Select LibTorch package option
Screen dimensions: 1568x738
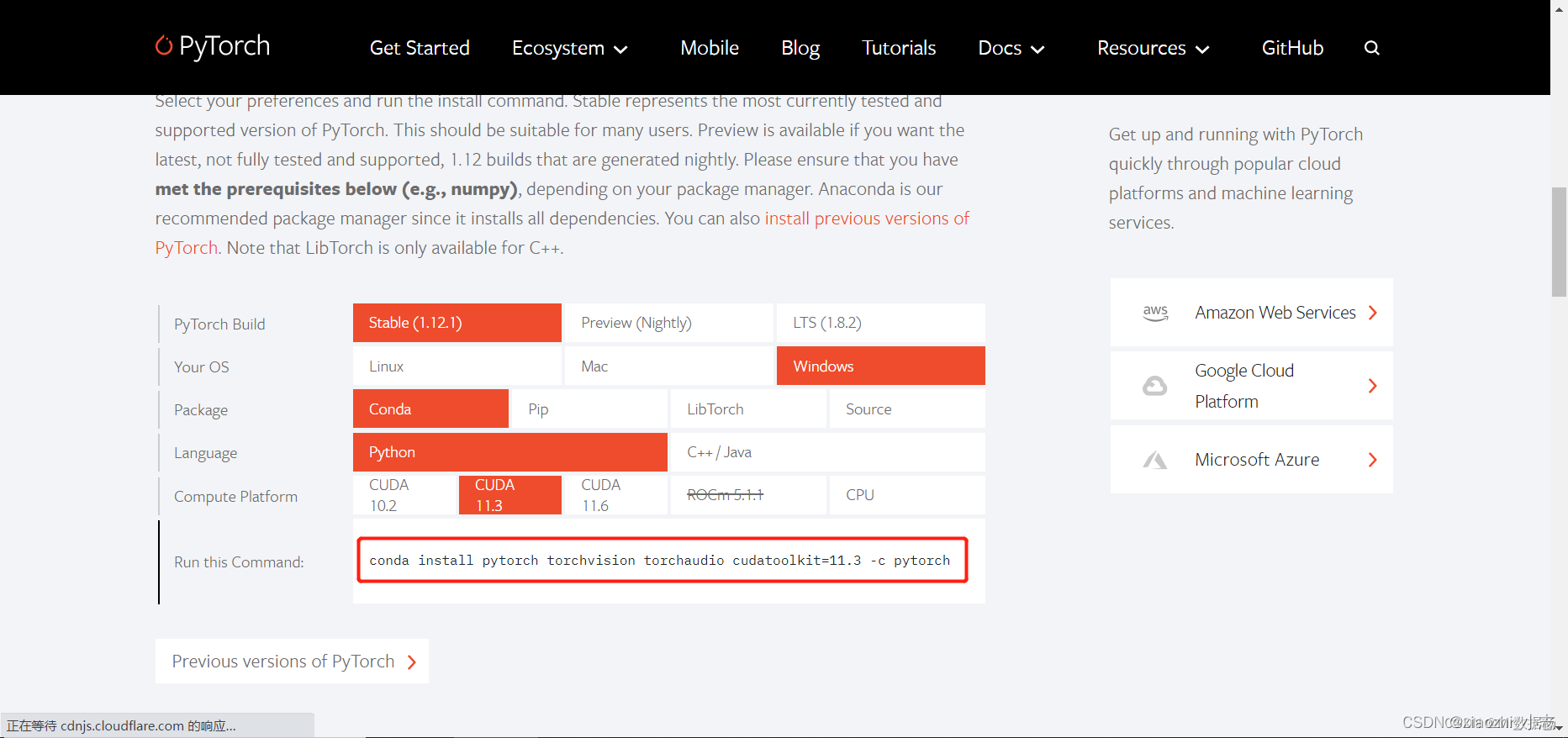pyautogui.click(x=748, y=409)
